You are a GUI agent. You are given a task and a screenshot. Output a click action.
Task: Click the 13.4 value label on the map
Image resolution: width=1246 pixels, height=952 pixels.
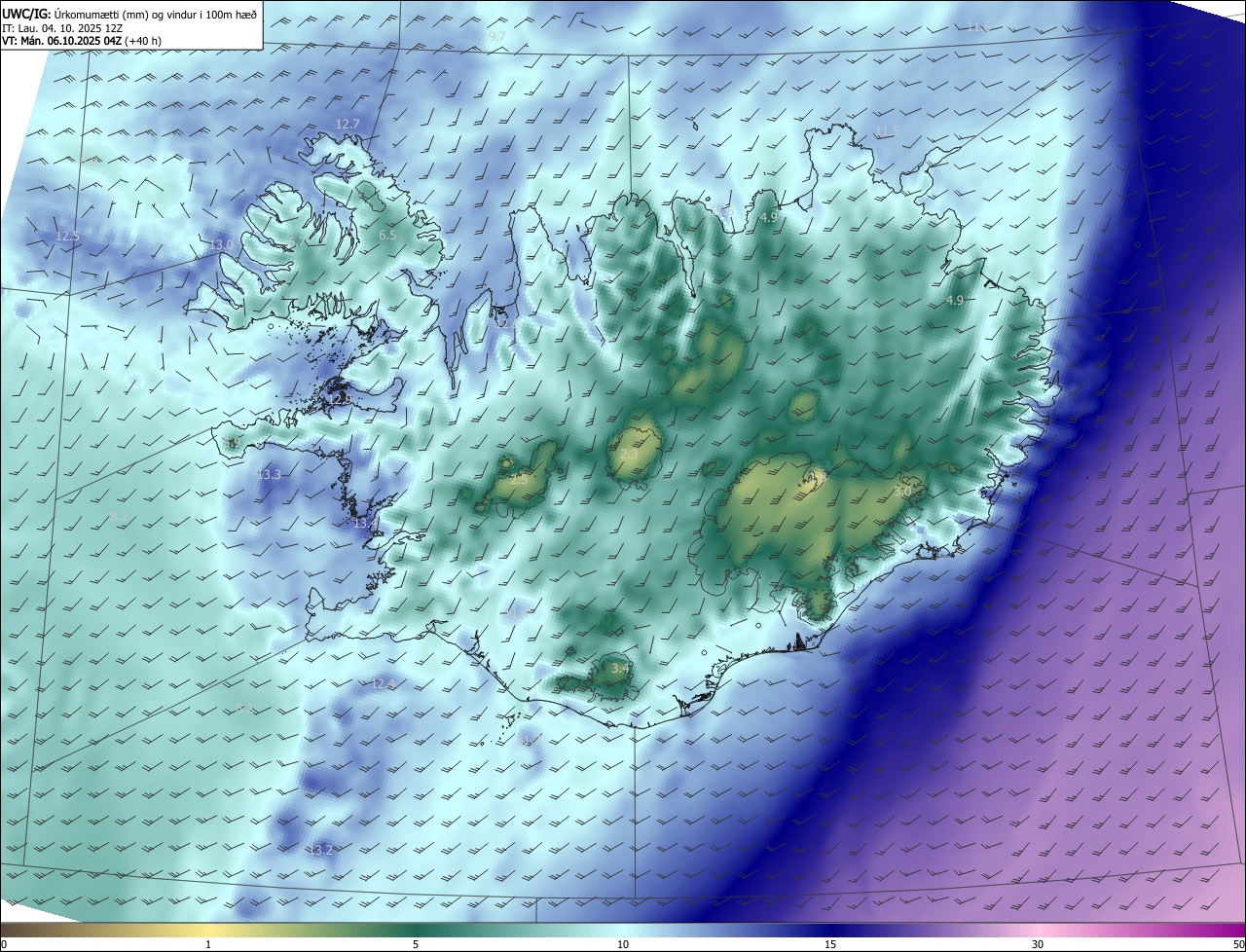tap(365, 524)
